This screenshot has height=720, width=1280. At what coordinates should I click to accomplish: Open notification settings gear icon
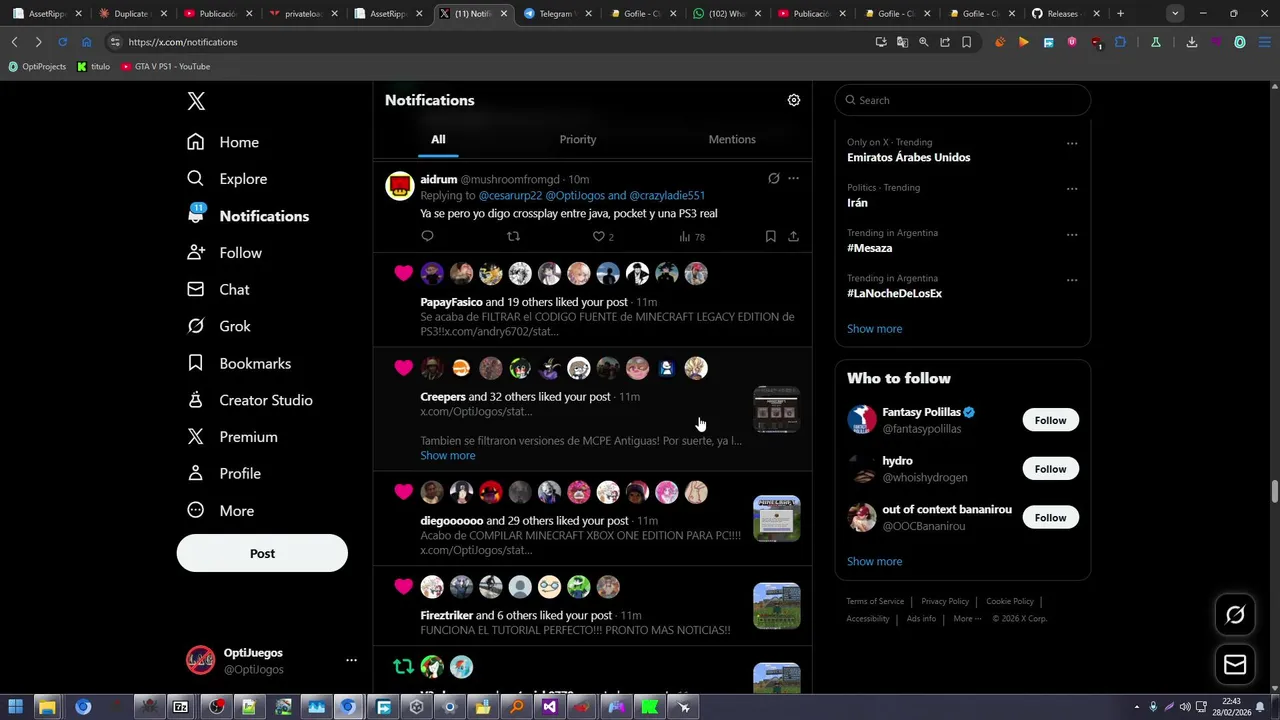794,100
